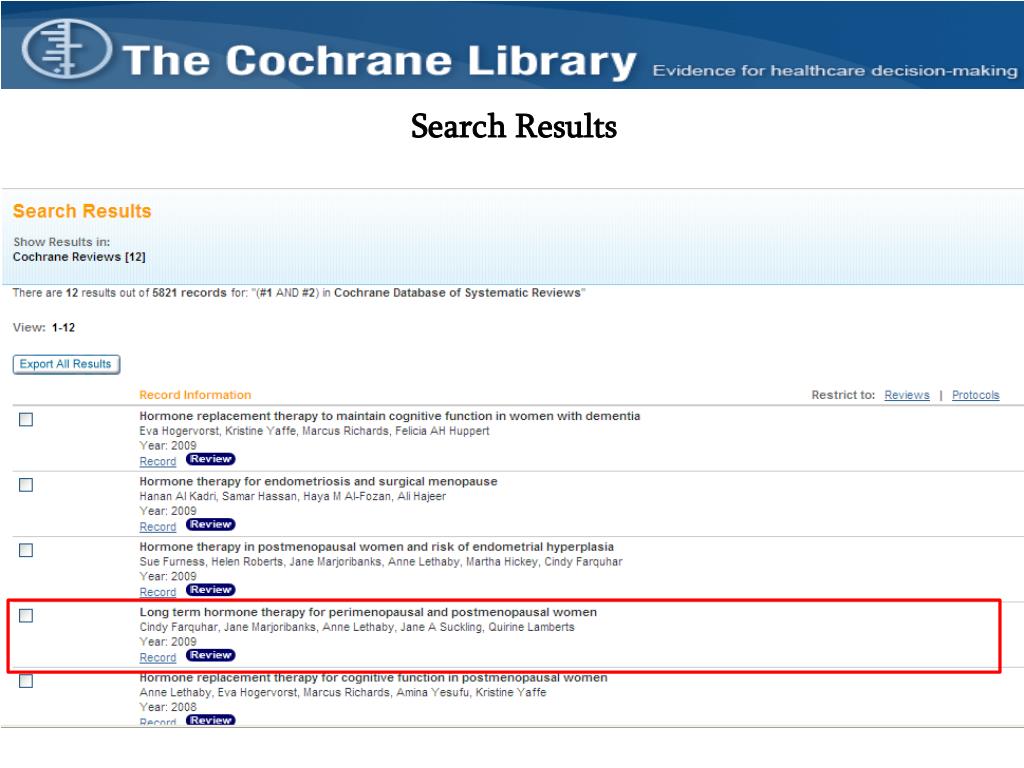The image size is (1024, 768).
Task: Open title 'Hormone replacement therapy to maintain cognitive function'
Action: [x=389, y=416]
